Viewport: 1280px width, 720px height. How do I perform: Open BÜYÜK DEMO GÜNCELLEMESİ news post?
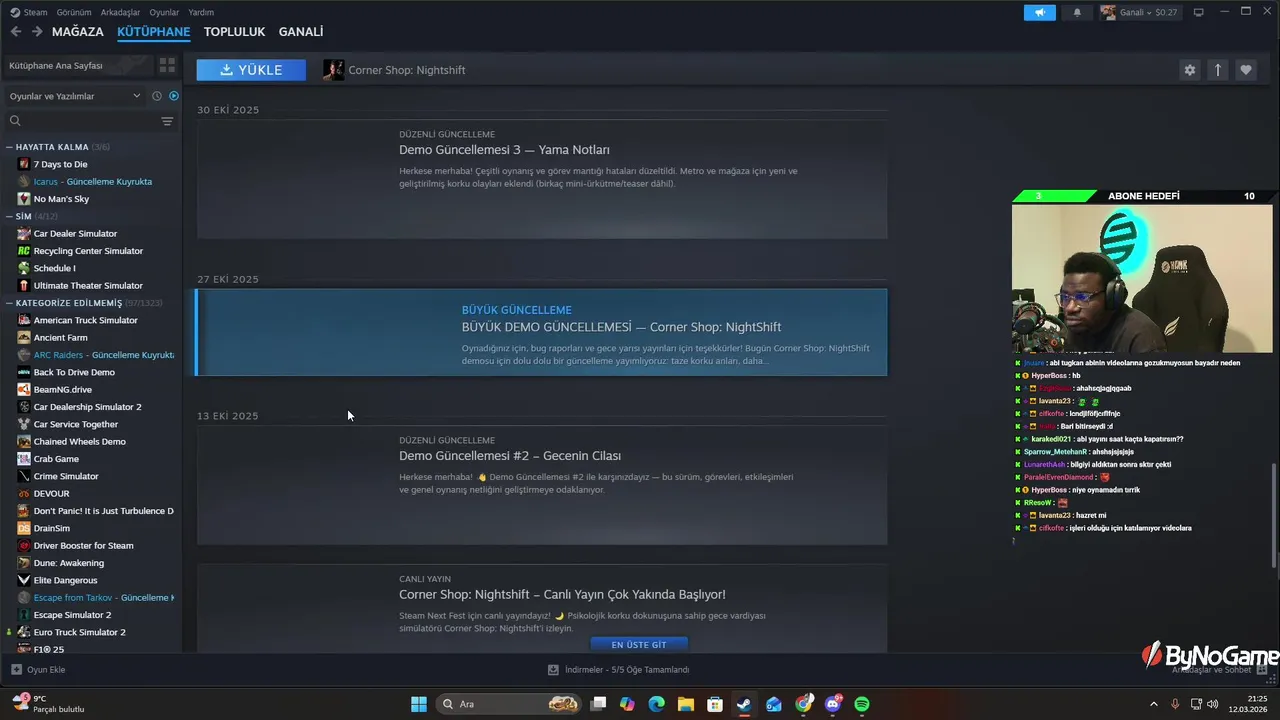pos(542,332)
